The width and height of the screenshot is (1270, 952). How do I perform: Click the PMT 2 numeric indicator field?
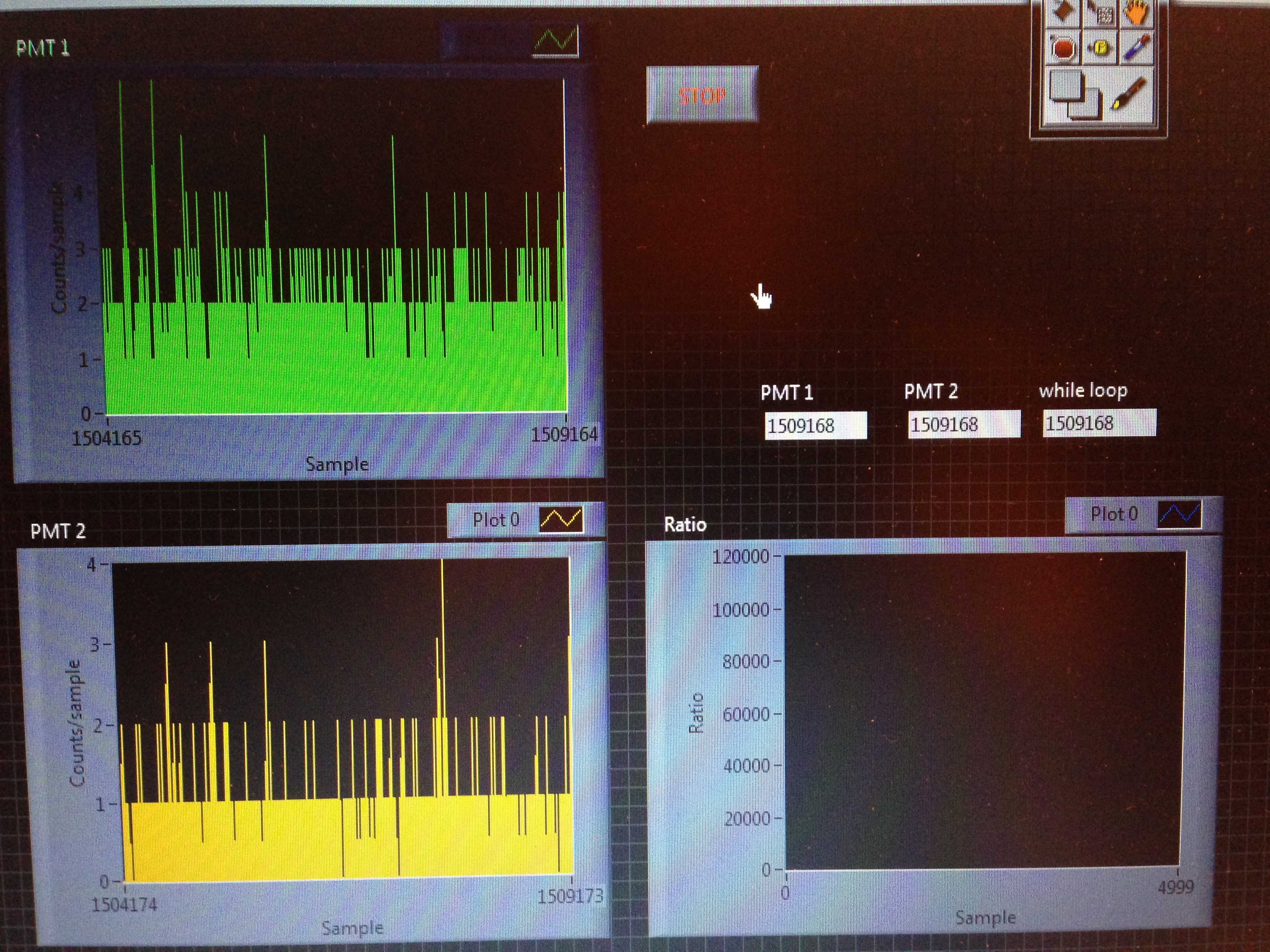(964, 424)
